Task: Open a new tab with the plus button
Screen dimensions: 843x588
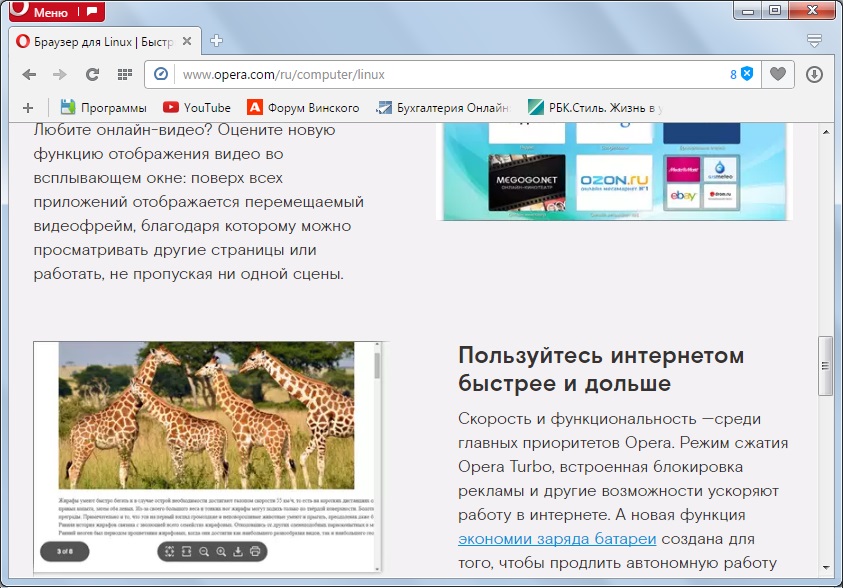Action: [216, 41]
